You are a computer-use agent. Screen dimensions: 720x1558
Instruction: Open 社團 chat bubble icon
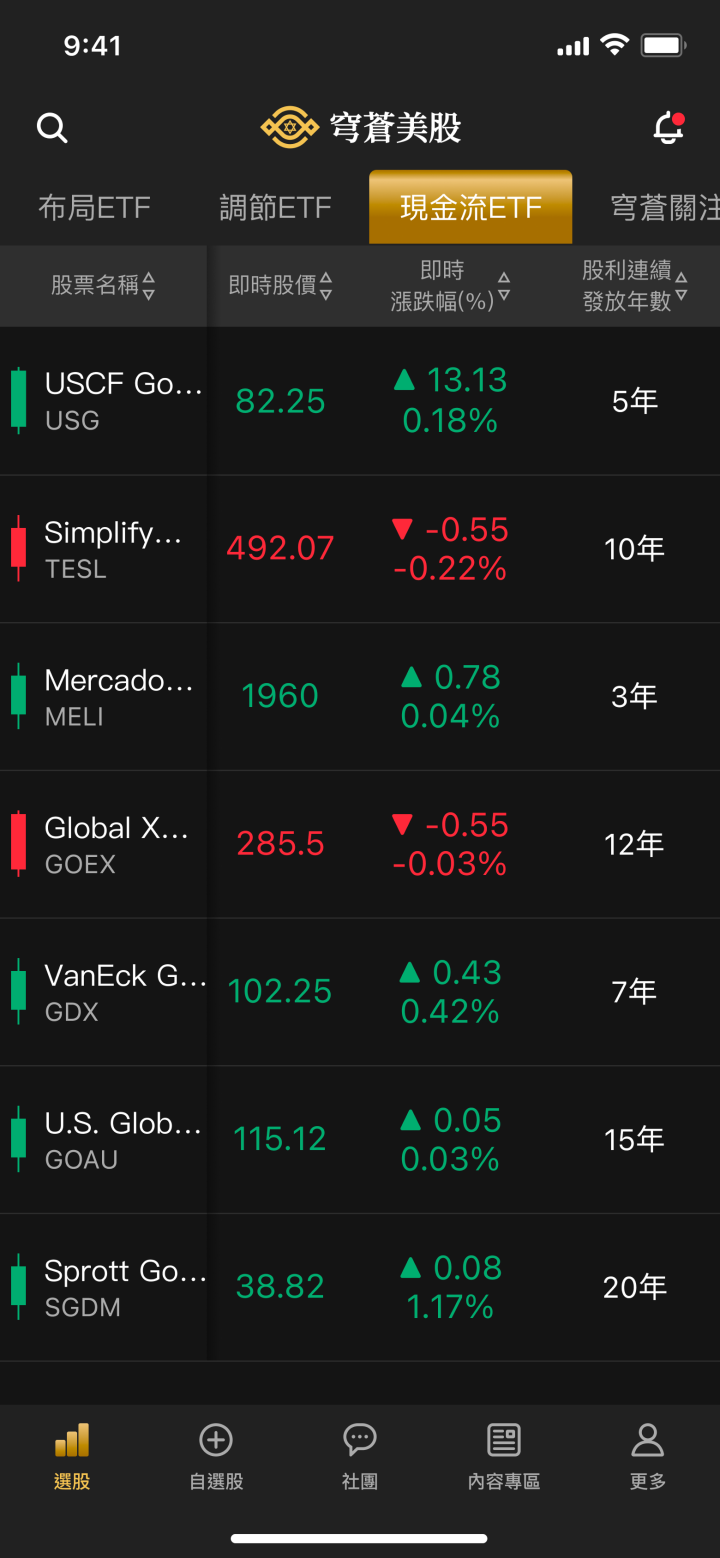tap(360, 1440)
